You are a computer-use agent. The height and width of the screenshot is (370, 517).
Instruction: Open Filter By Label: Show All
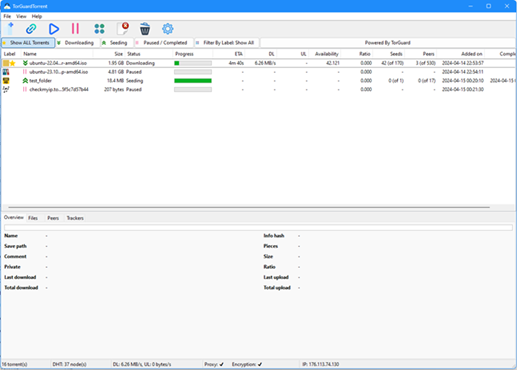[x=227, y=43]
